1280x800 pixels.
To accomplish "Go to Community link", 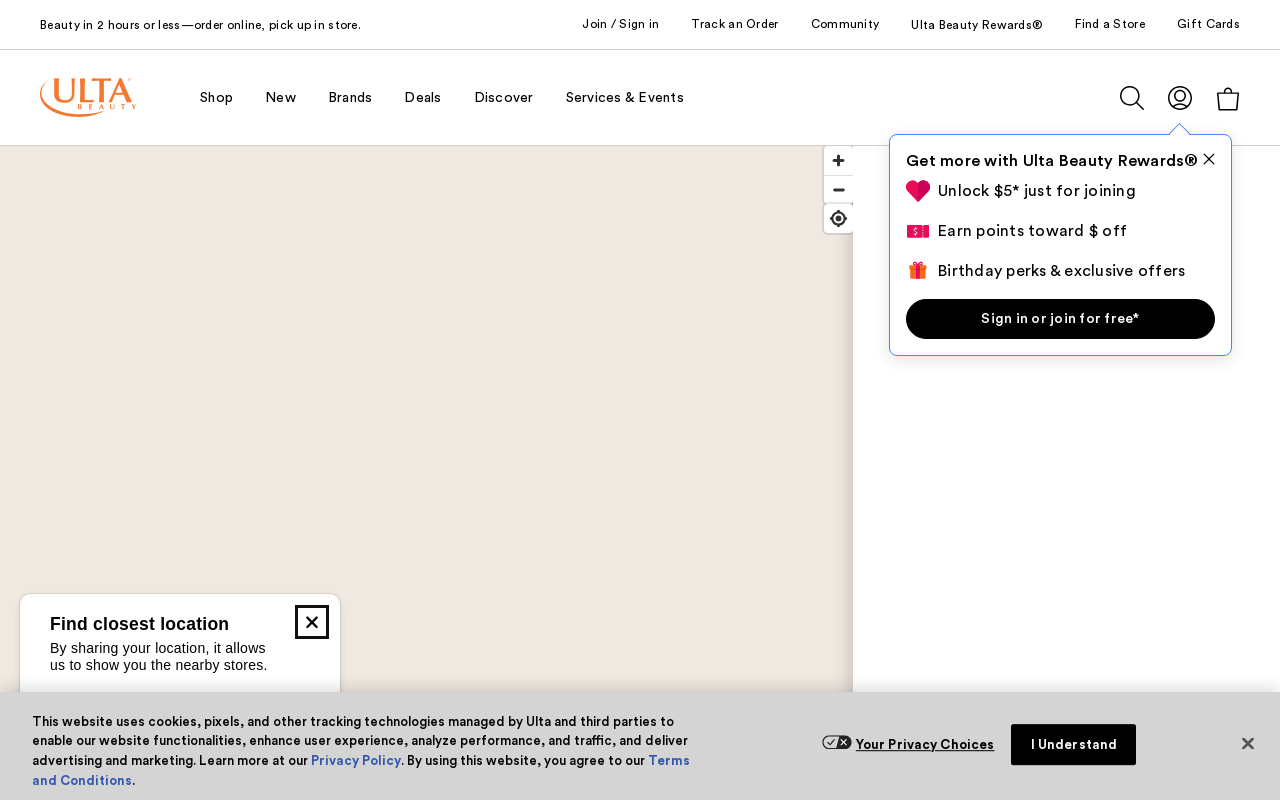I will [845, 24].
